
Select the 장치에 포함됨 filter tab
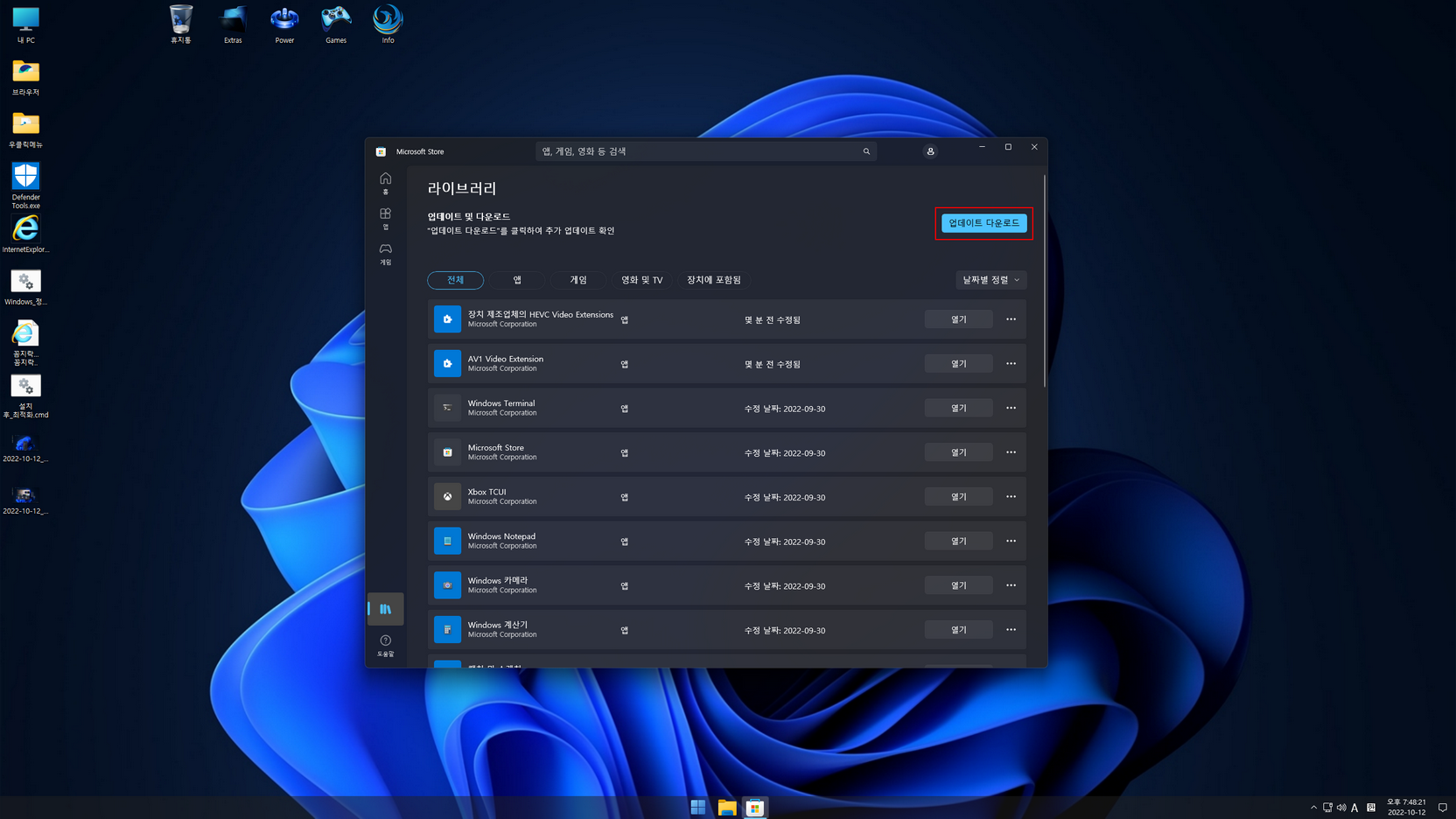714,280
